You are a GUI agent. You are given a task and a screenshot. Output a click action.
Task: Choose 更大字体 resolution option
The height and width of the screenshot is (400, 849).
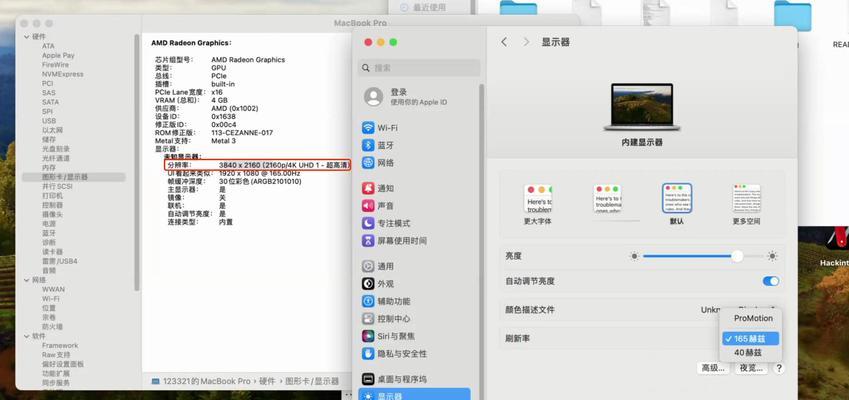[x=538, y=204]
